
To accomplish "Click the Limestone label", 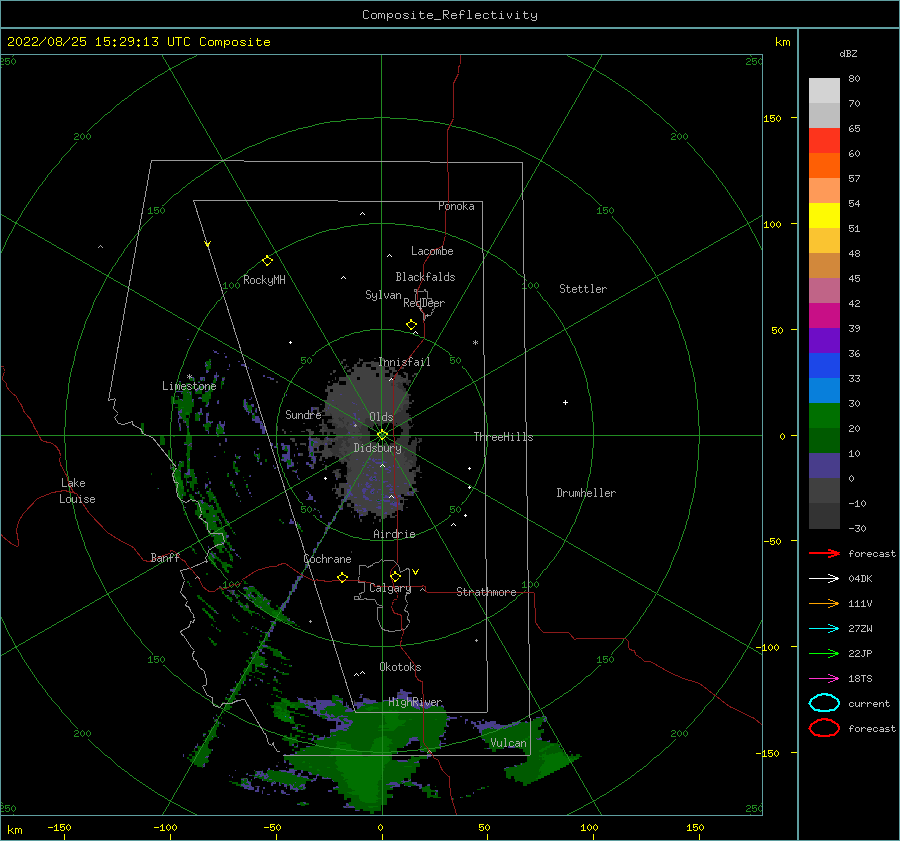I will (189, 386).
